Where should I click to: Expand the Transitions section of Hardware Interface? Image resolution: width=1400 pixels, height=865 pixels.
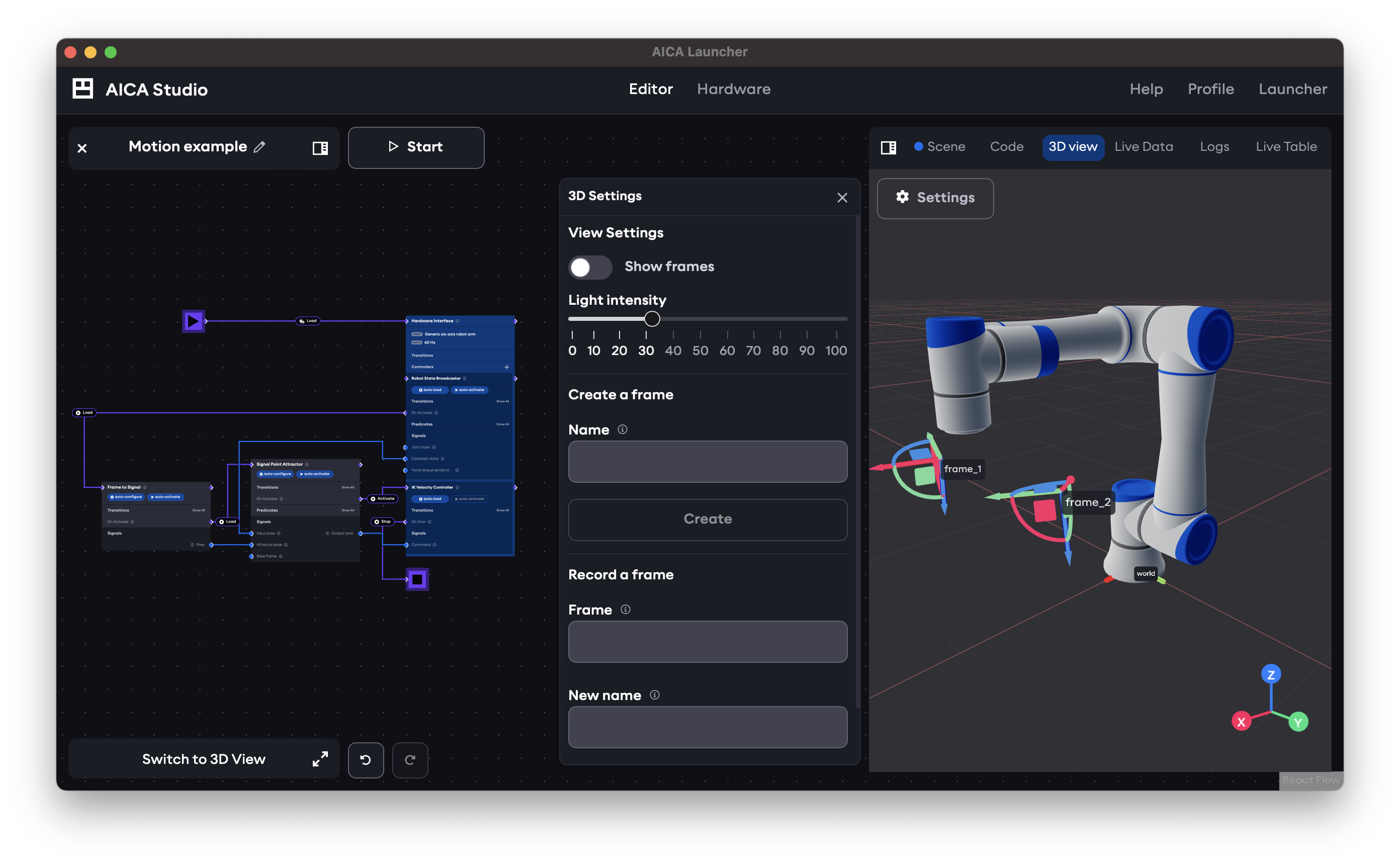tap(422, 355)
